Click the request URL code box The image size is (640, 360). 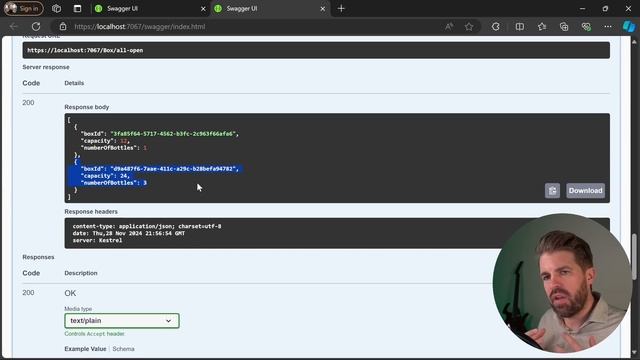316,50
